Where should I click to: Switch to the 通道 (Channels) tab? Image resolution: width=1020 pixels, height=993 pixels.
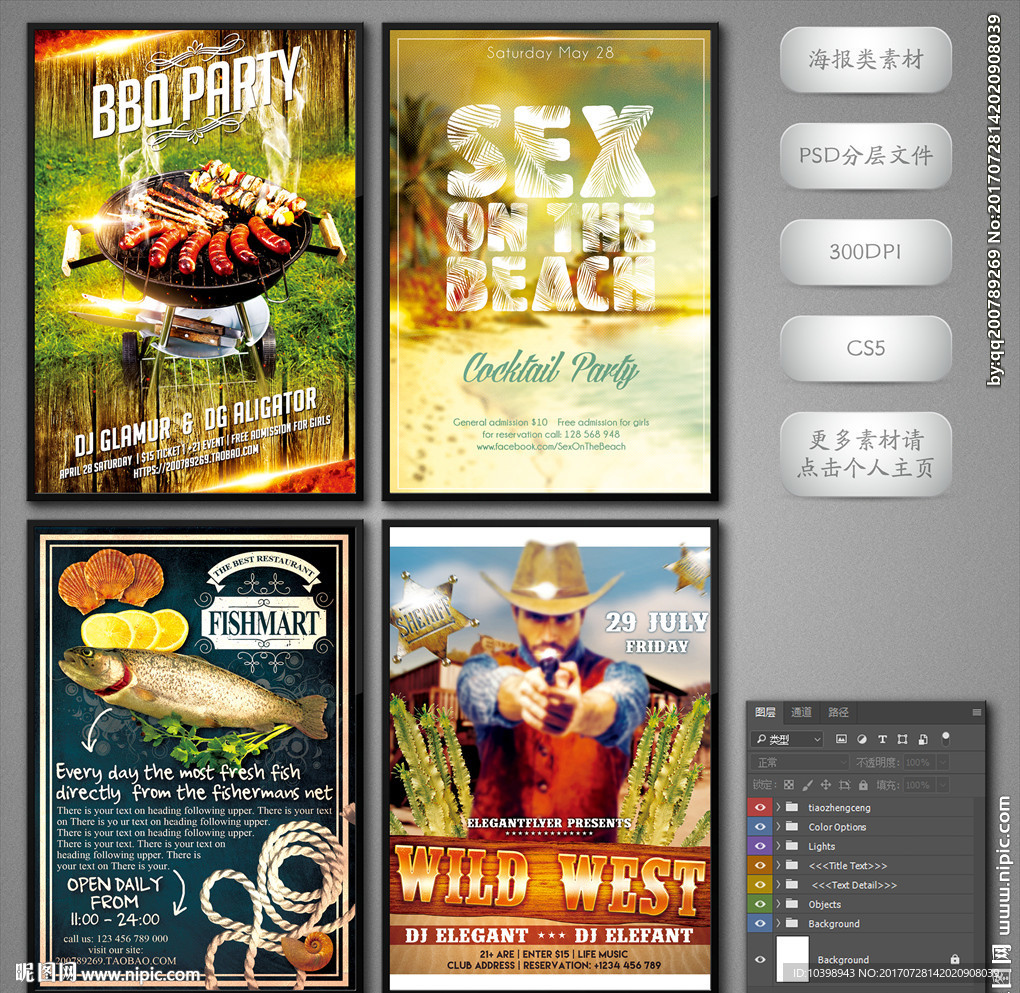[x=801, y=713]
